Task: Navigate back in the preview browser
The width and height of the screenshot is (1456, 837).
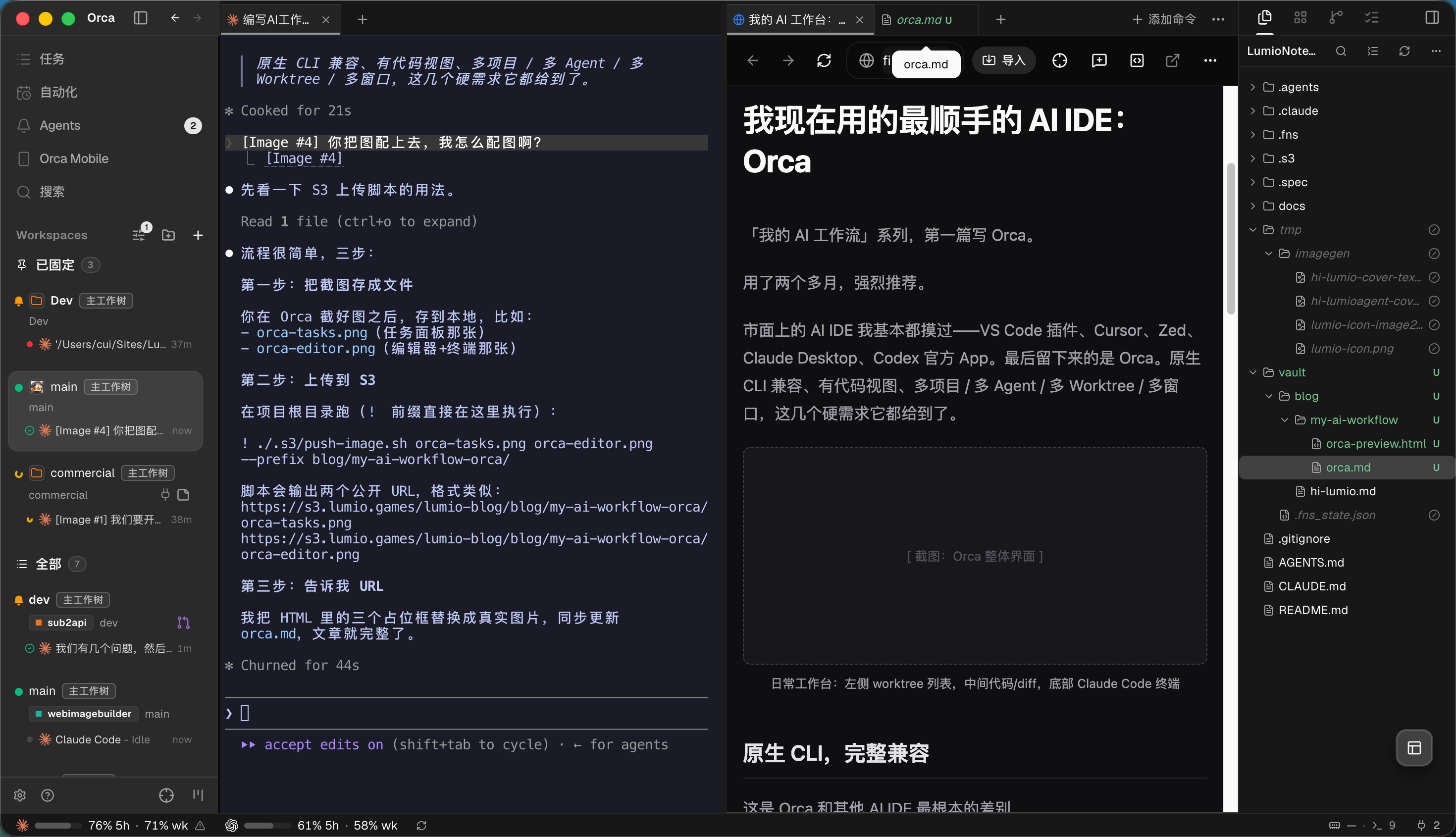Action: click(753, 60)
